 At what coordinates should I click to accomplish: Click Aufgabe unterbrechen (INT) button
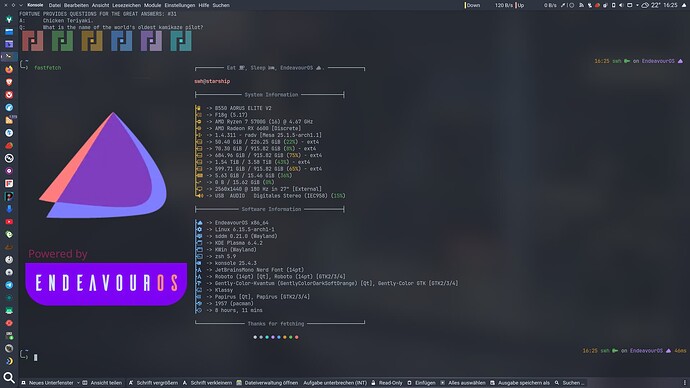(x=335, y=383)
